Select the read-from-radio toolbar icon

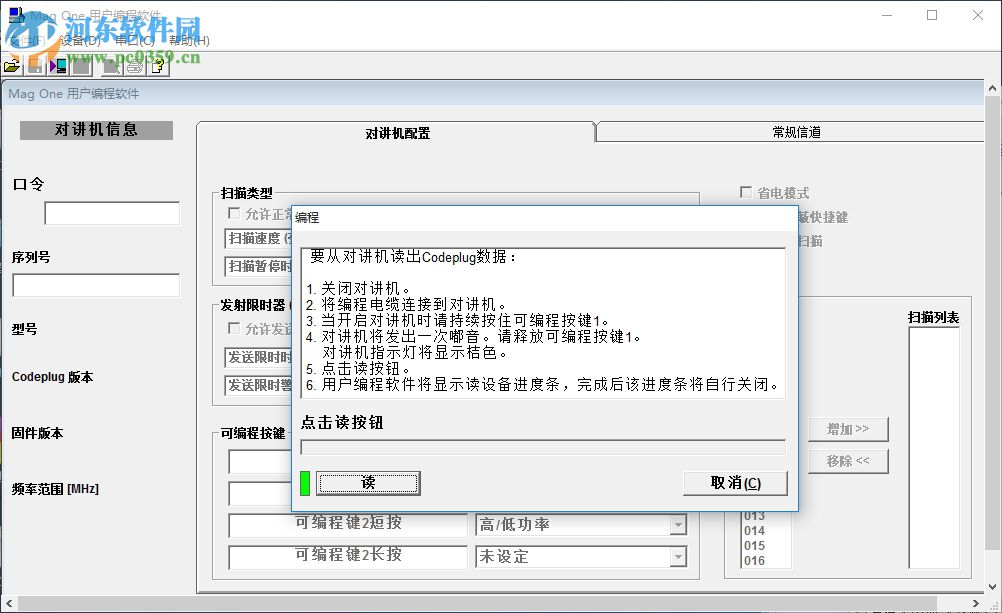58,66
